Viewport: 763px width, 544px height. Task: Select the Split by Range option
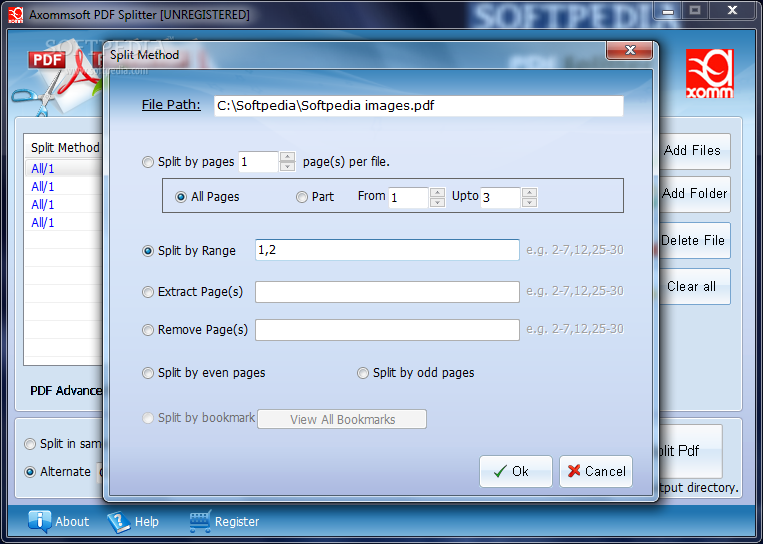(148, 251)
